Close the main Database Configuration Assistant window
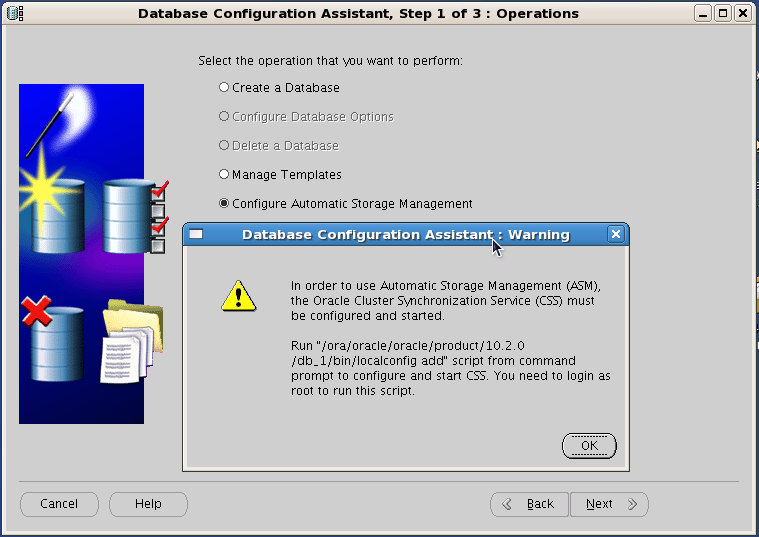Screen dimensions: 759x537 coord(743,14)
